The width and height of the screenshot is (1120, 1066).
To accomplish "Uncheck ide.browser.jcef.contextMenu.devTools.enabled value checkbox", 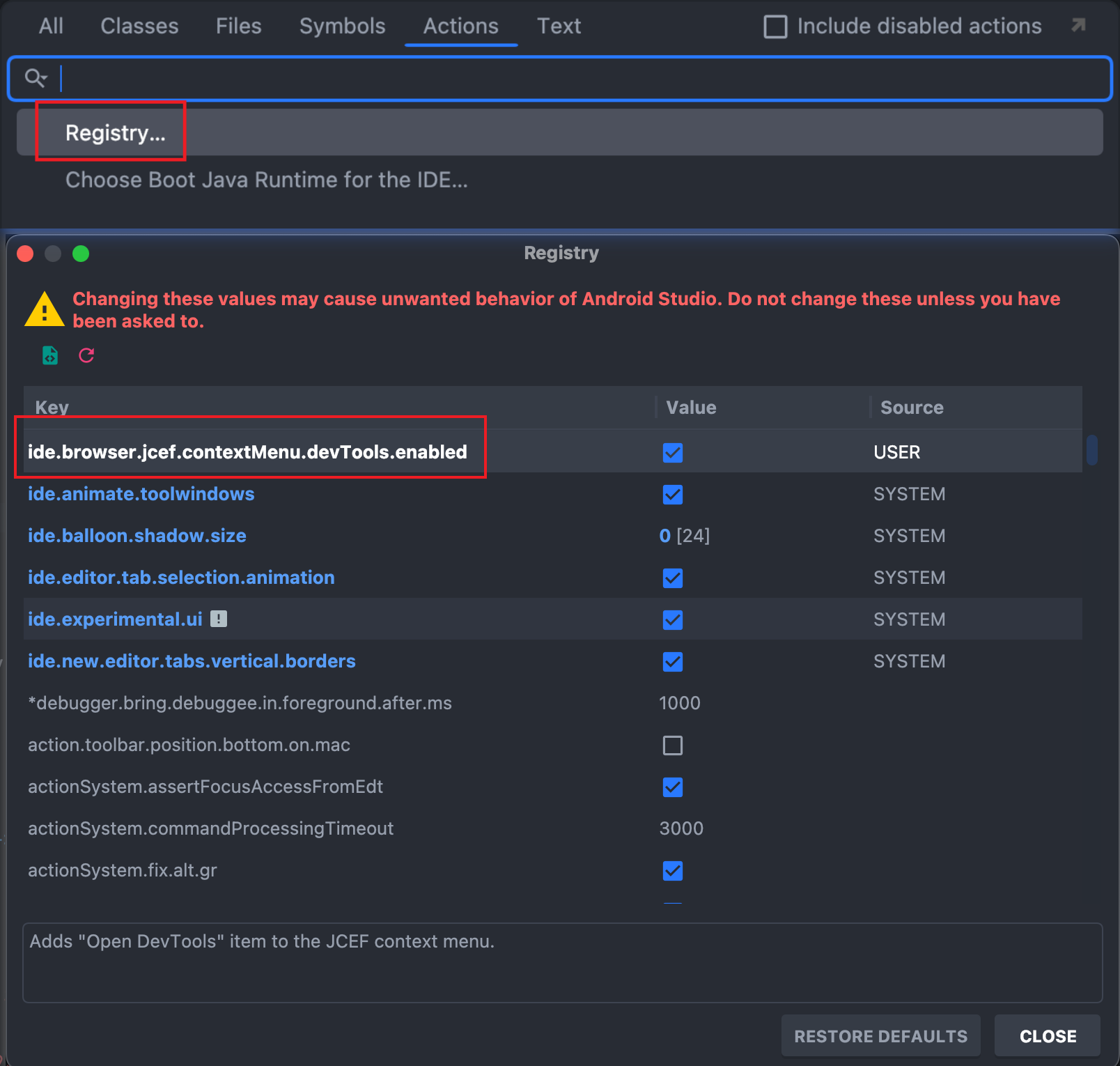I will [673, 453].
